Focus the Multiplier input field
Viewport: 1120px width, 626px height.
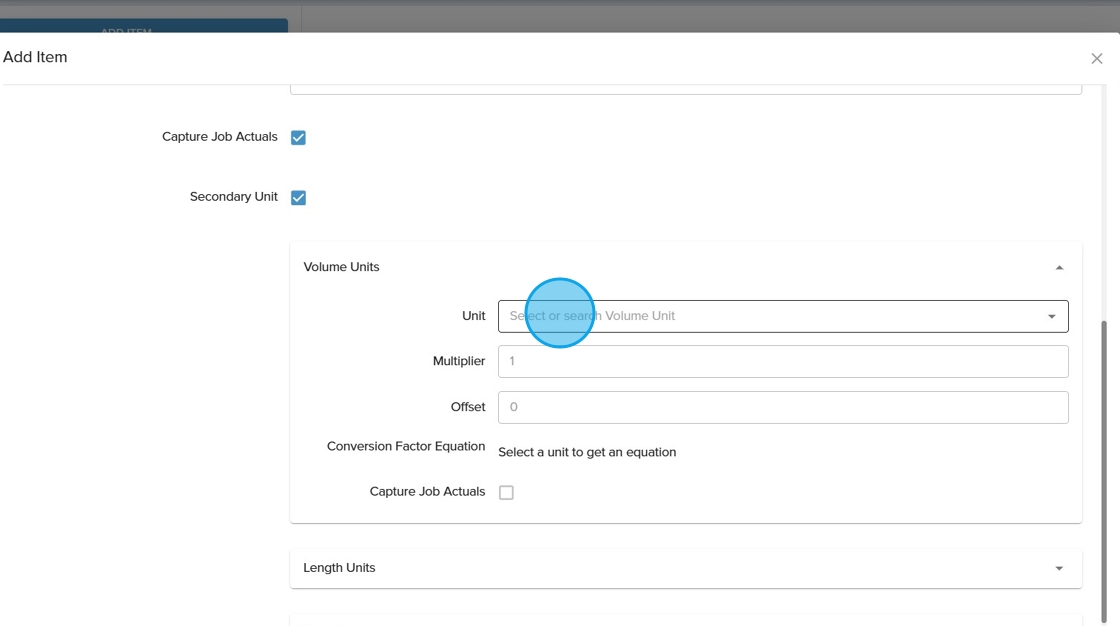[782, 361]
